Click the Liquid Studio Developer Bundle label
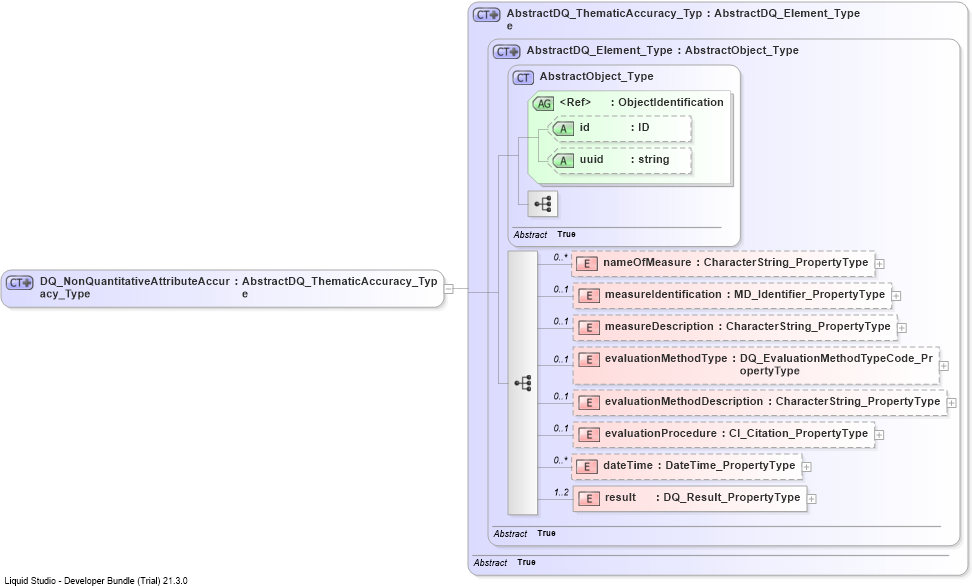The height and width of the screenshot is (586, 972). (96, 581)
